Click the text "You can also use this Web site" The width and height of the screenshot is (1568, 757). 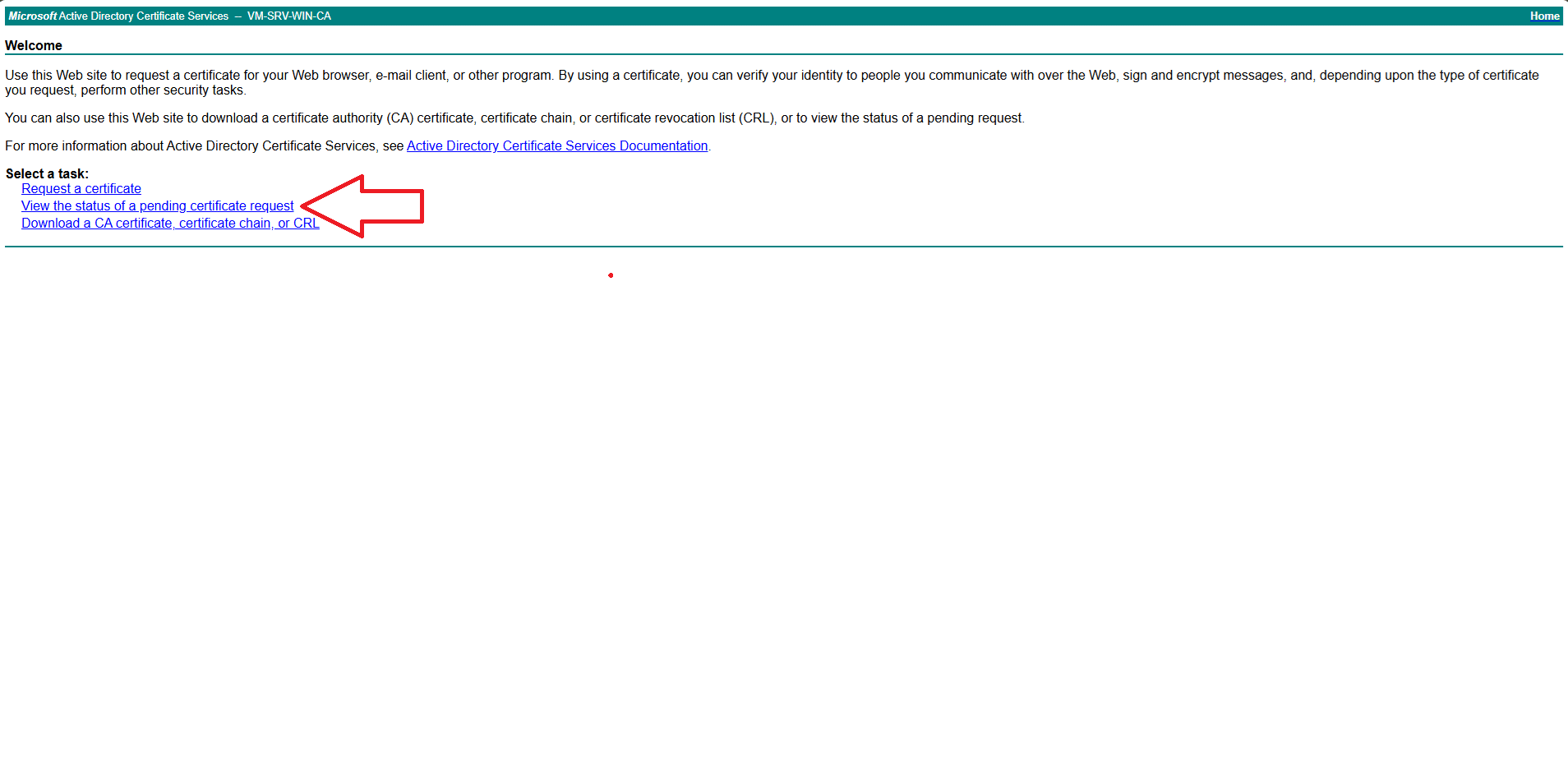[x=95, y=118]
